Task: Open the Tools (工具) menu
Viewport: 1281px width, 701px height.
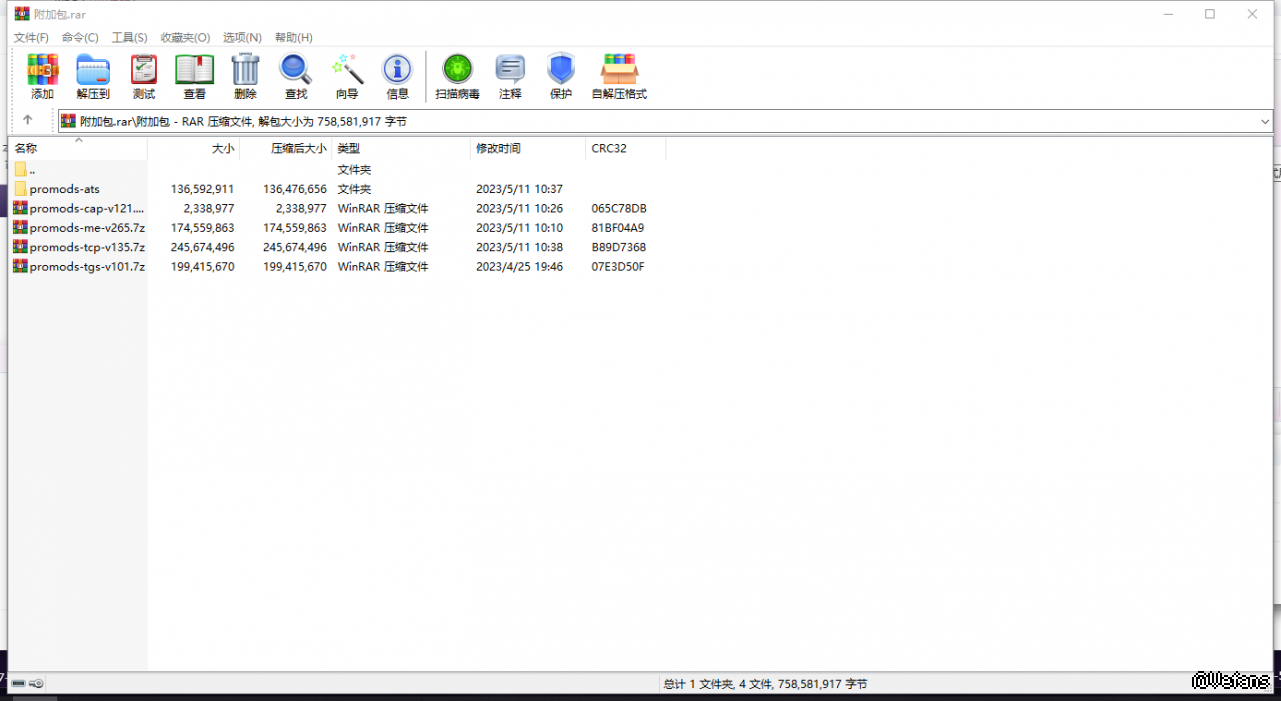Action: click(129, 37)
